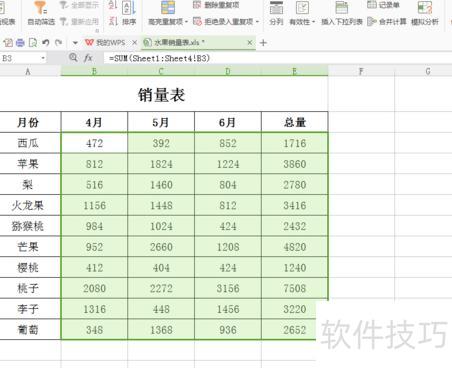The image size is (452, 368).
Task: Select cell with value 1156
Action: [x=94, y=205]
